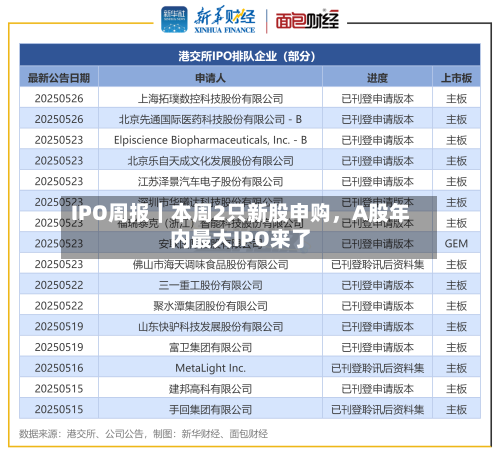Image resolution: width=500 pixels, height=456 pixels.
Task: Click date 20250515 in 手回集团 row
Action: (x=59, y=409)
